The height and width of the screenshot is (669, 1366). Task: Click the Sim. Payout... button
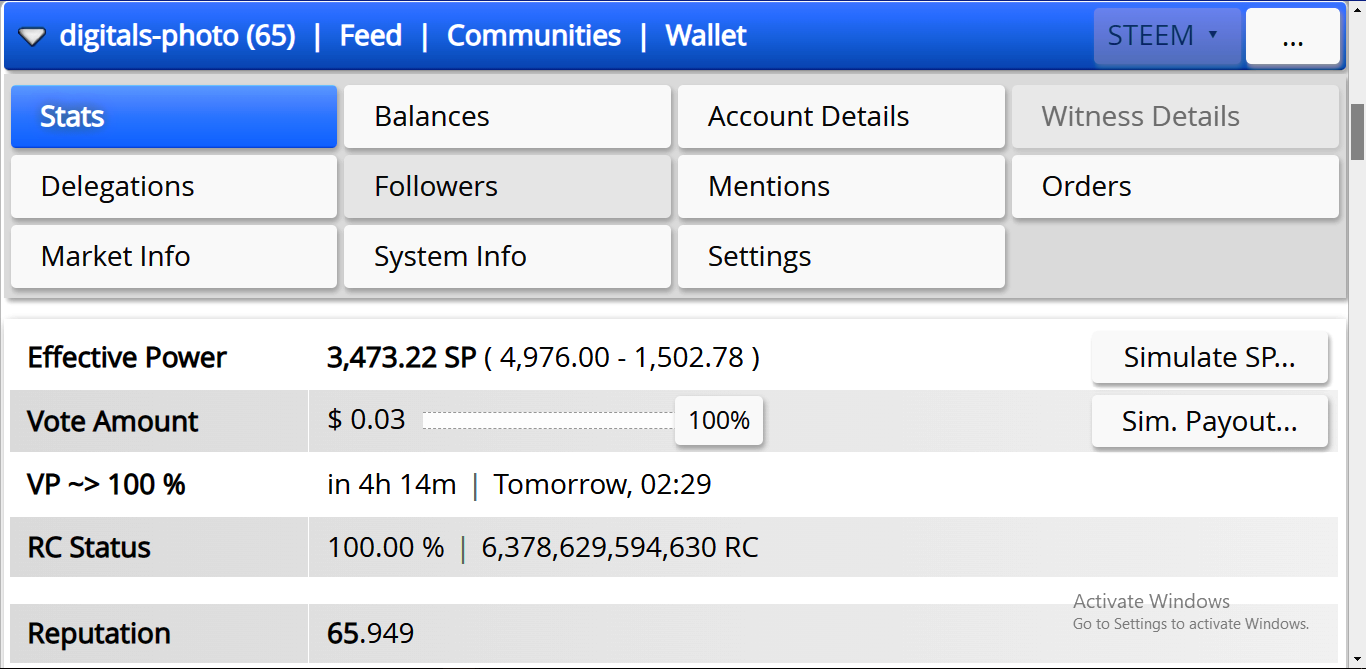(1210, 422)
